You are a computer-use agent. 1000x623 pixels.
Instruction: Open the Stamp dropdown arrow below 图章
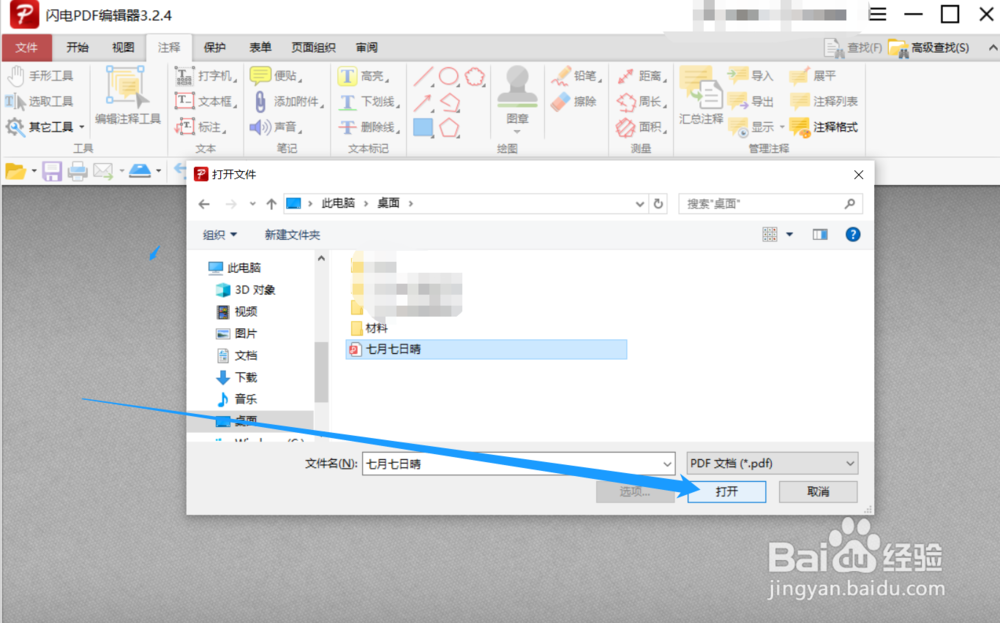point(517,132)
